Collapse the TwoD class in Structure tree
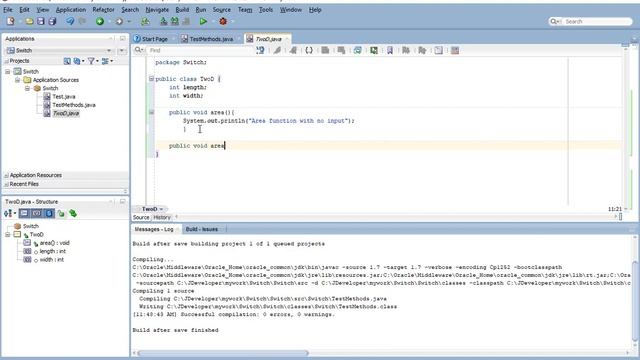The height and width of the screenshot is (360, 640). pyautogui.click(x=8, y=234)
